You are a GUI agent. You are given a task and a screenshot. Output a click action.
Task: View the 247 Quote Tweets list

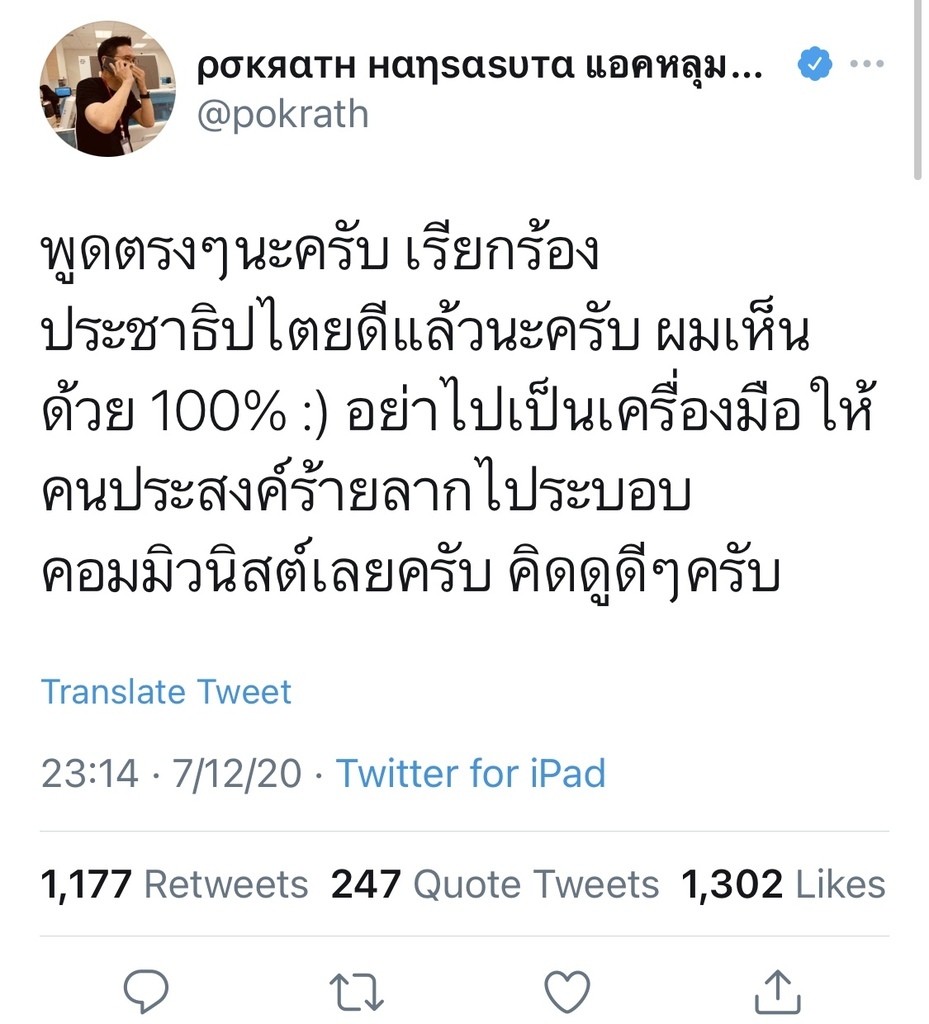click(x=495, y=884)
